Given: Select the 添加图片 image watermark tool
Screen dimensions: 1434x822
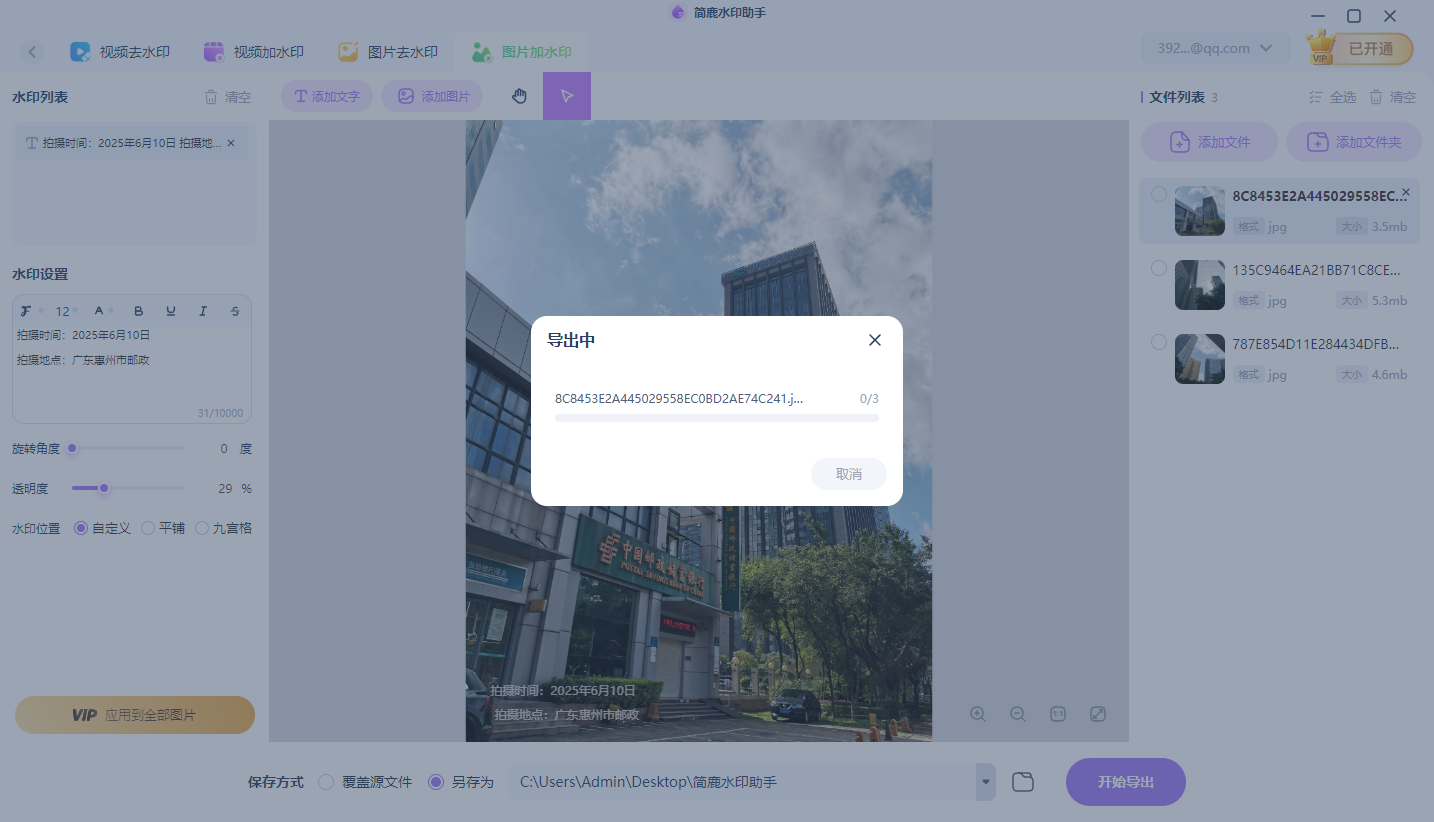Looking at the screenshot, I should coord(432,95).
